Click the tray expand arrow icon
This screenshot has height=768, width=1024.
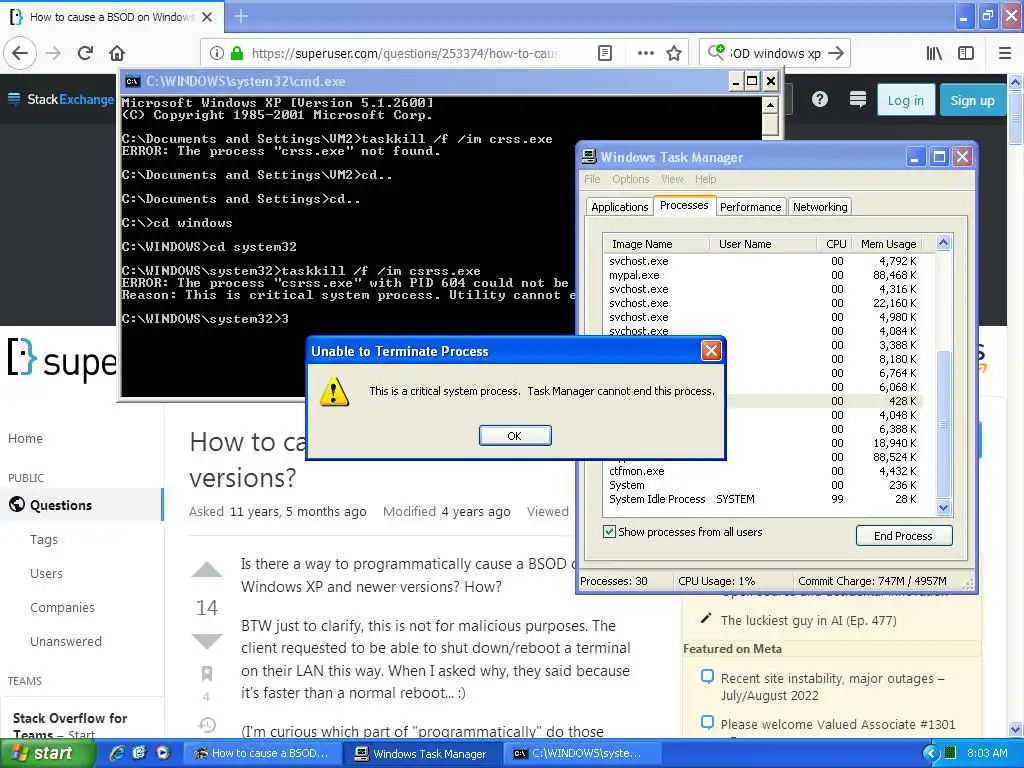pyautogui.click(x=930, y=753)
